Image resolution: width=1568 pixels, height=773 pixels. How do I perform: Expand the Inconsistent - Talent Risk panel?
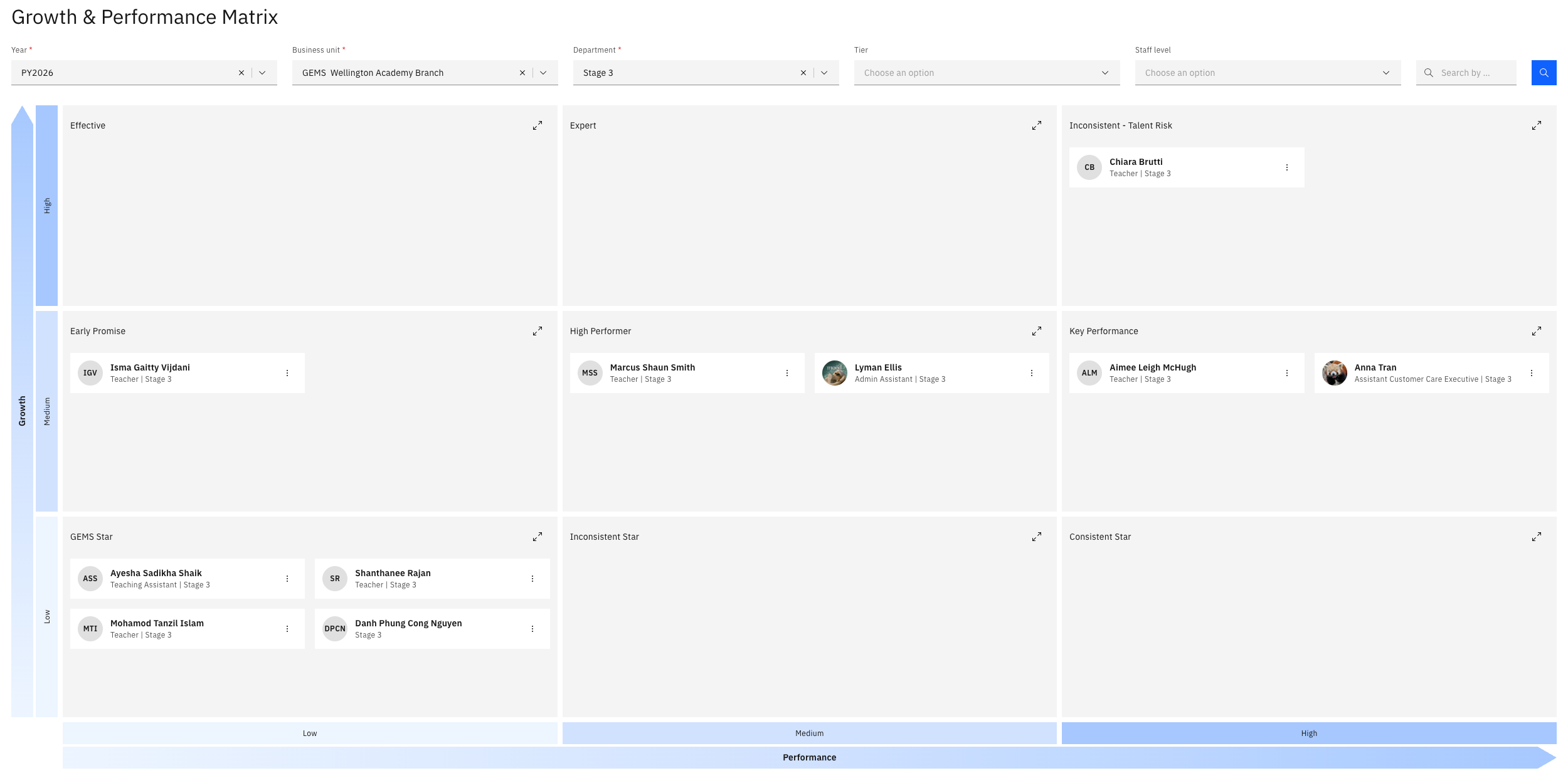coord(1537,125)
